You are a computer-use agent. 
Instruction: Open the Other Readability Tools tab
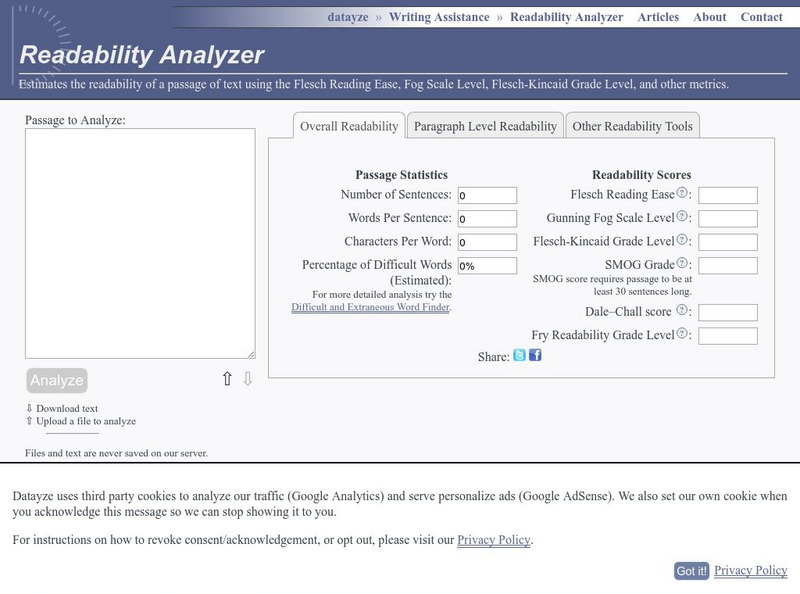632,126
